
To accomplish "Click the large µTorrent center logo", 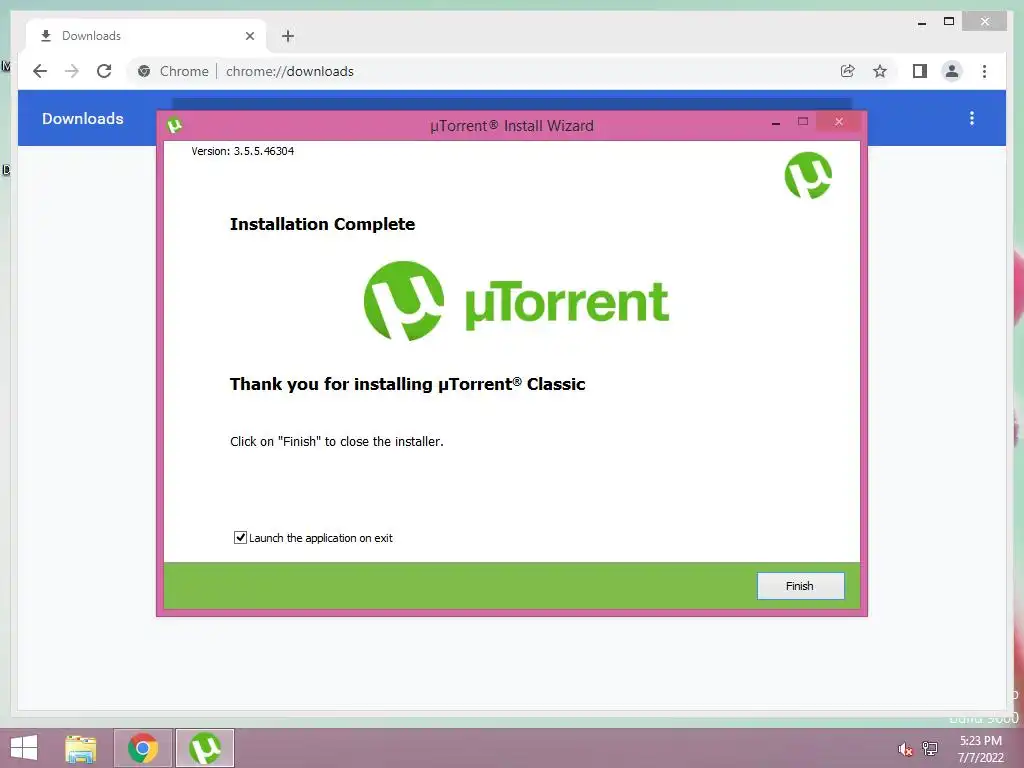I will pyautogui.click(x=516, y=301).
